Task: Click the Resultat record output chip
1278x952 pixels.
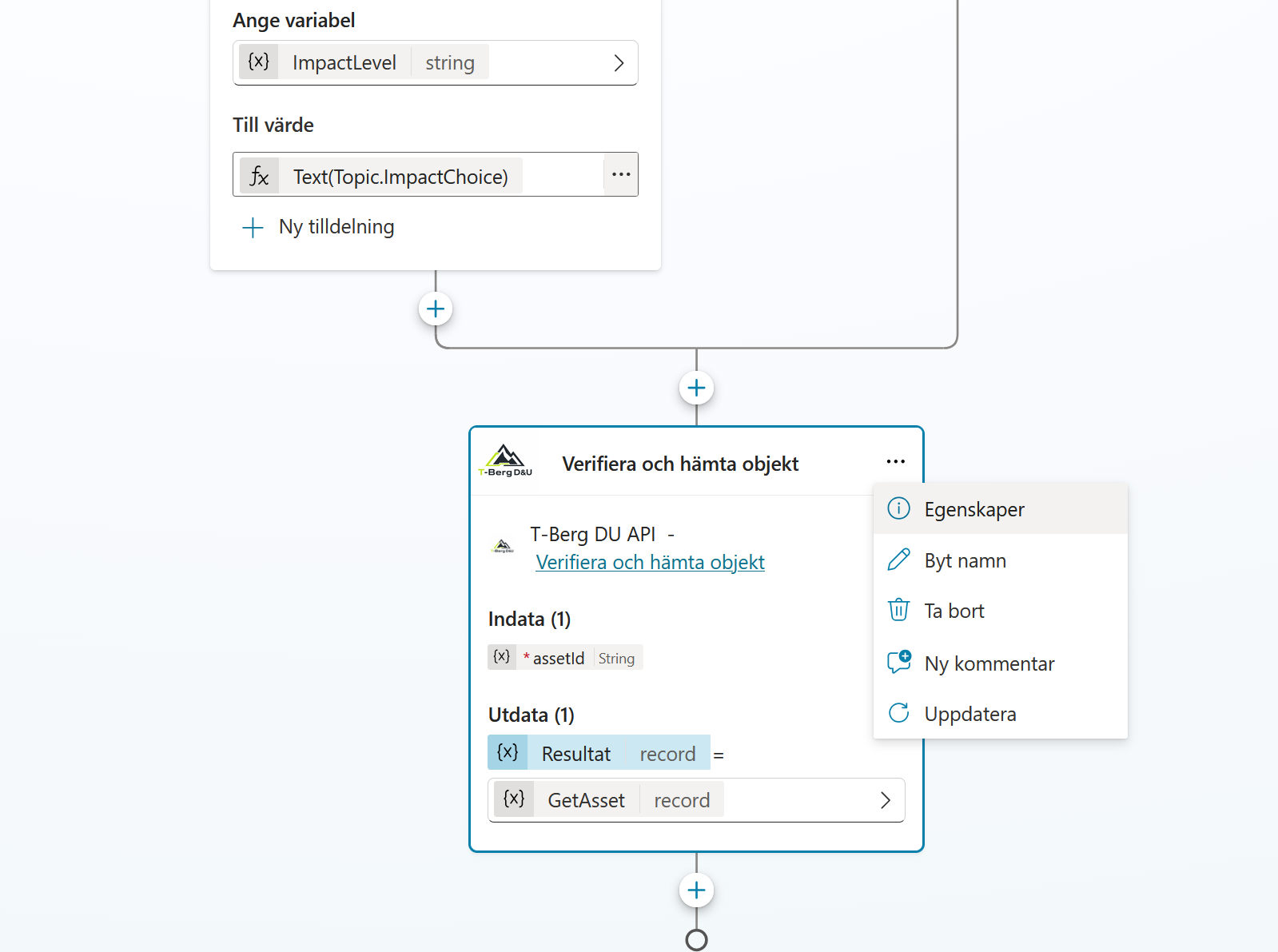Action: pyautogui.click(x=599, y=753)
